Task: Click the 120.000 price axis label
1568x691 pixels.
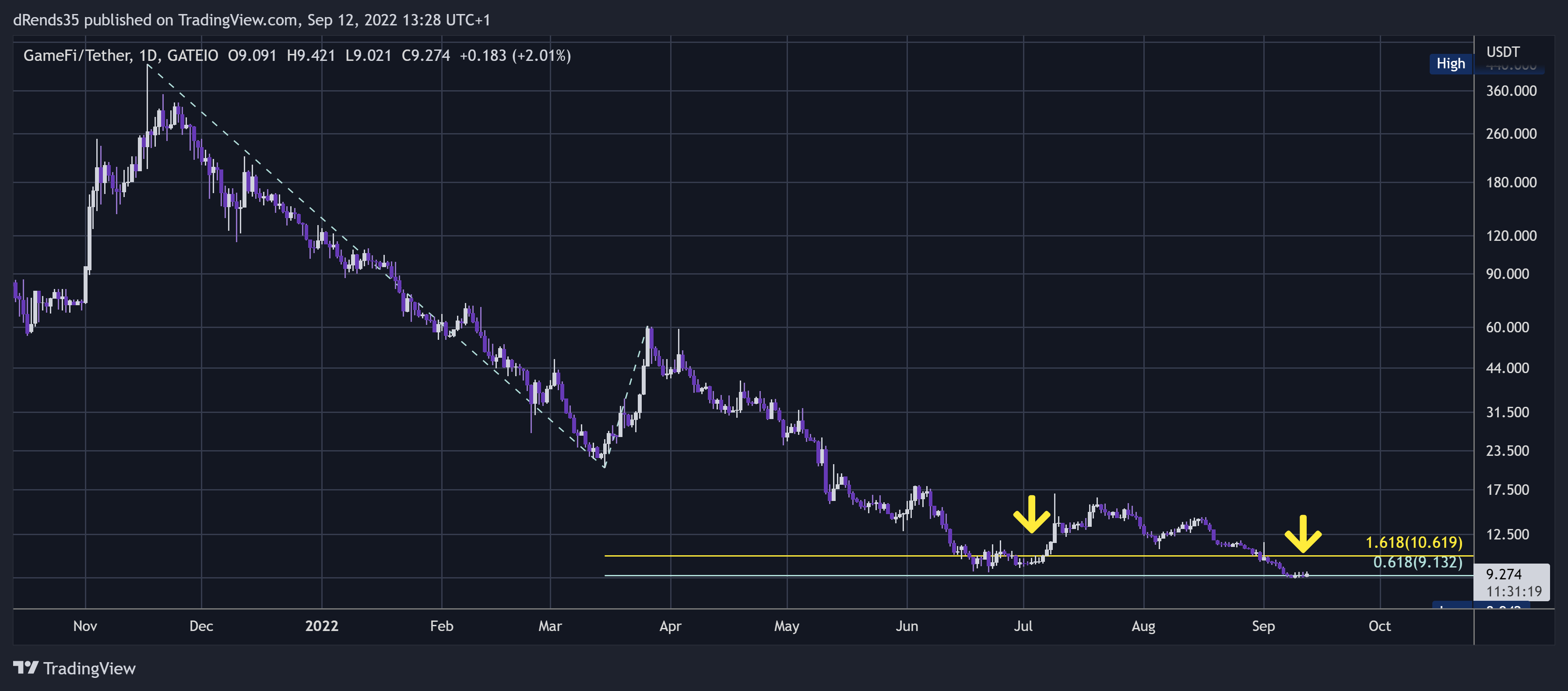Action: point(1511,236)
